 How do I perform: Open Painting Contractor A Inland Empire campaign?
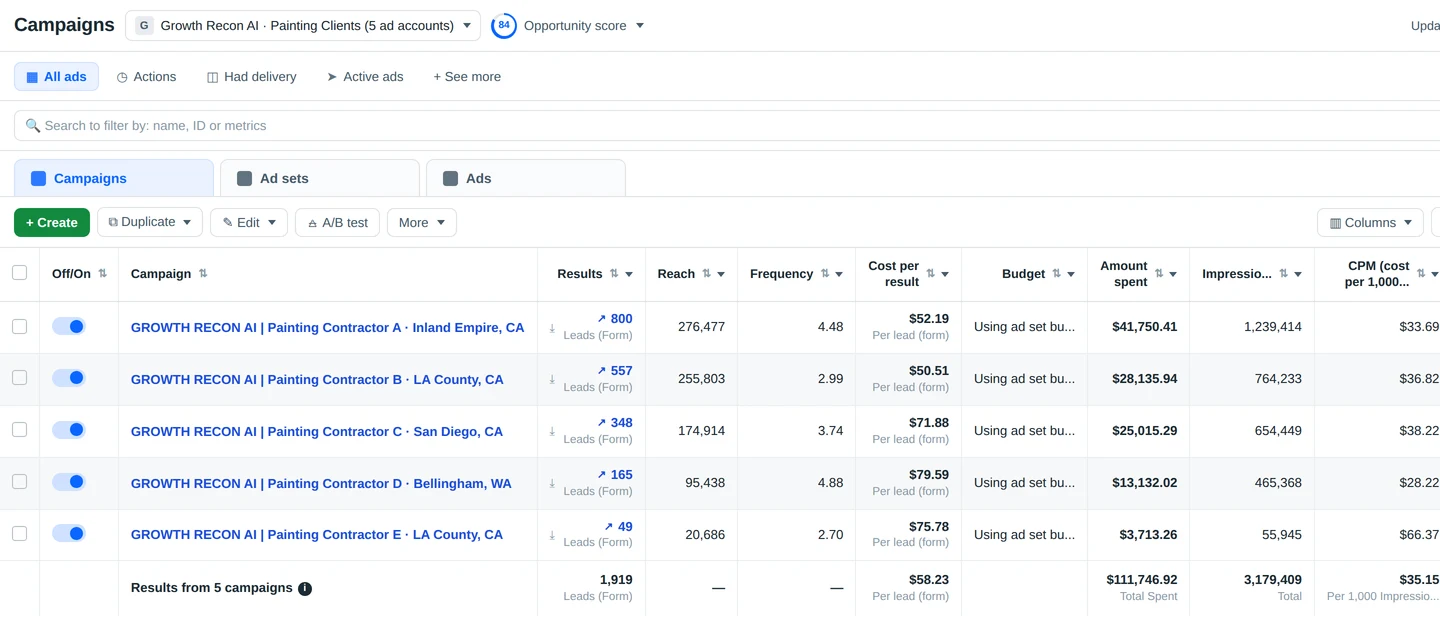(327, 328)
